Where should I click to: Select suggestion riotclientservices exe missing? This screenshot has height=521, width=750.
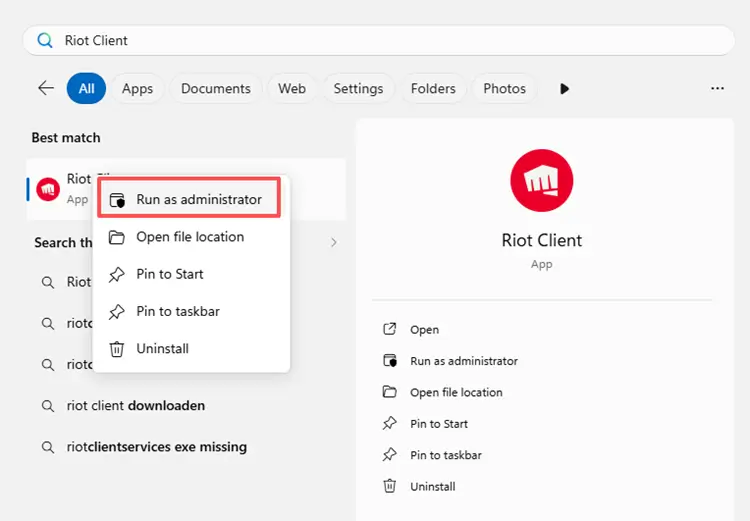(x=157, y=447)
